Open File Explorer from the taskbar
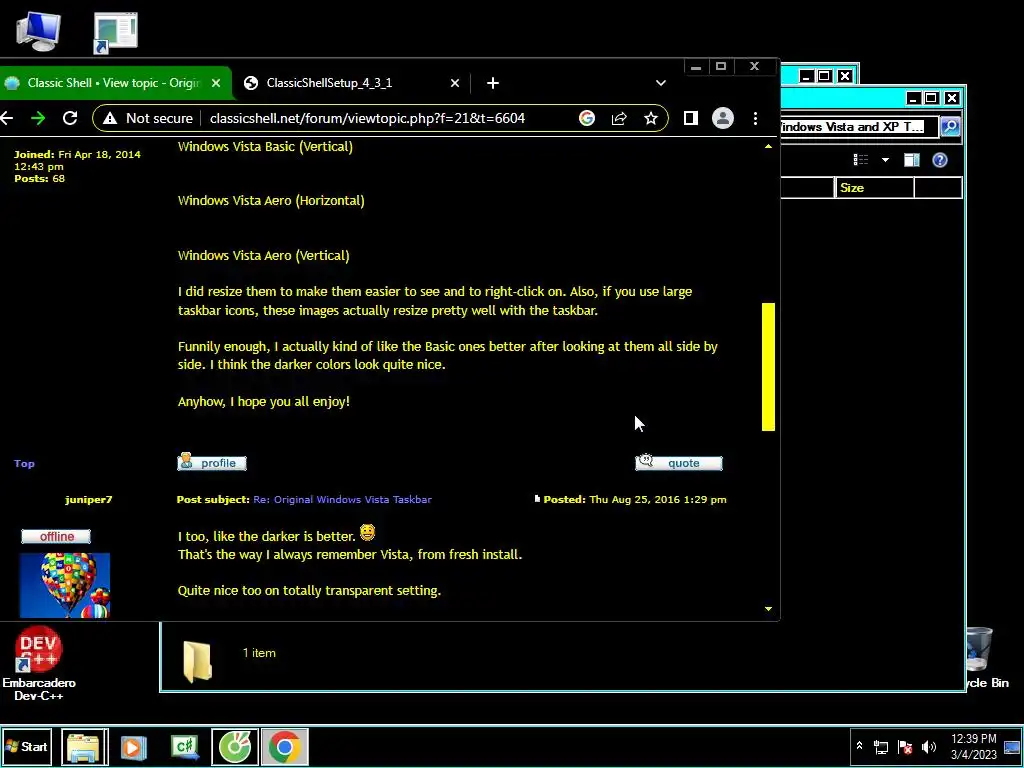This screenshot has height=768, width=1024. pos(84,746)
